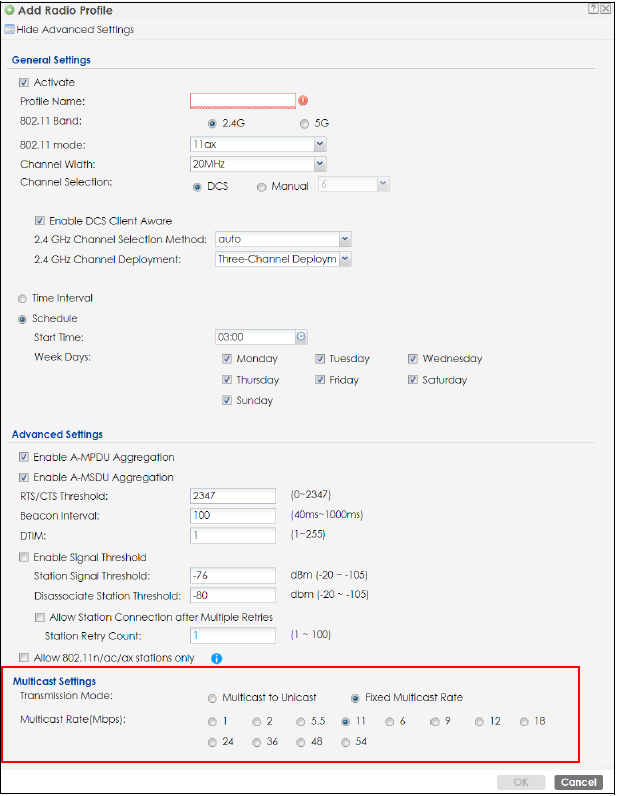Click the green Add Radio Profile icon
This screenshot has width=621, height=796.
tap(9, 10)
